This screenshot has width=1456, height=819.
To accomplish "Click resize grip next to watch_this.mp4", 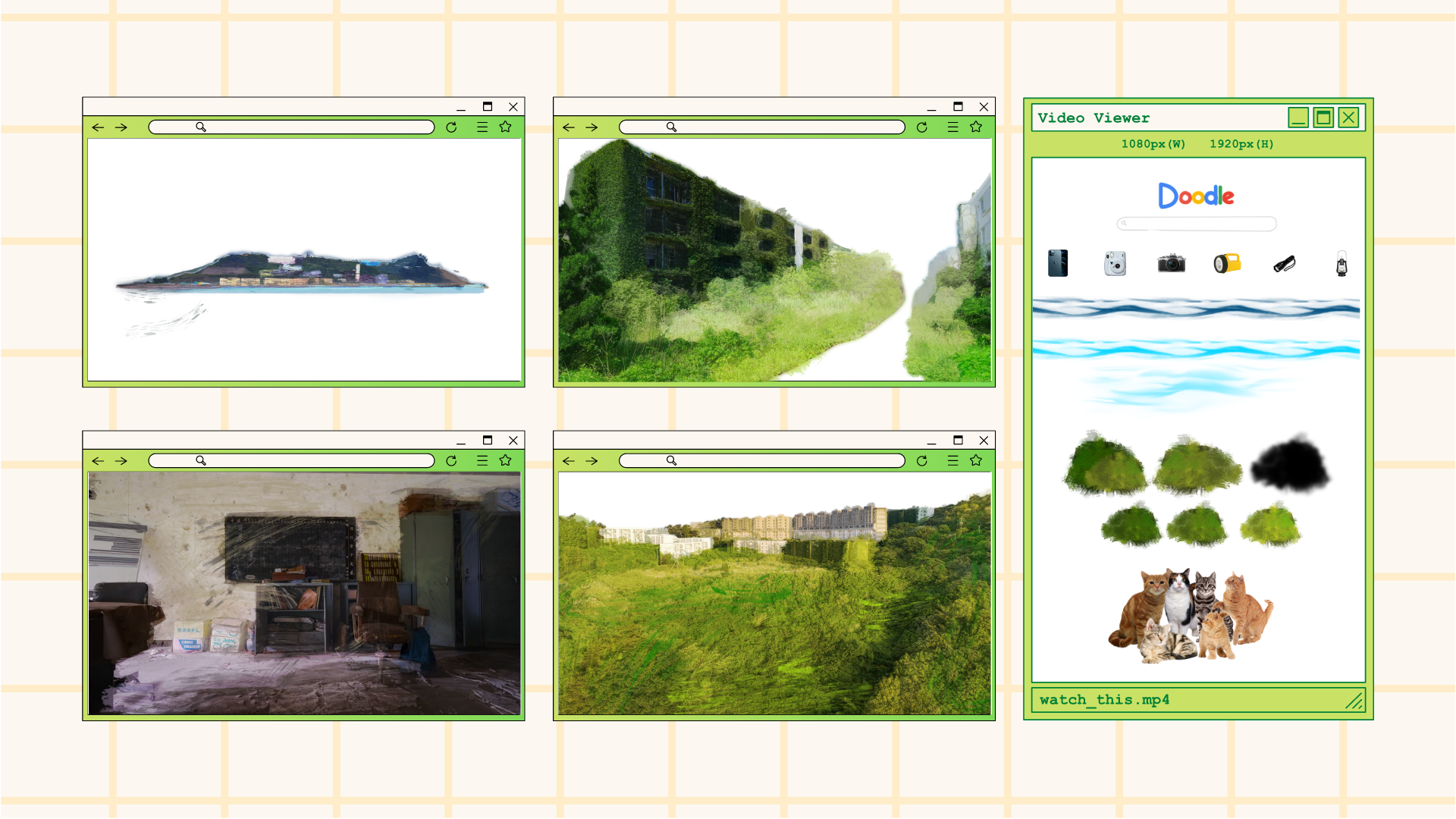I will point(1354,701).
